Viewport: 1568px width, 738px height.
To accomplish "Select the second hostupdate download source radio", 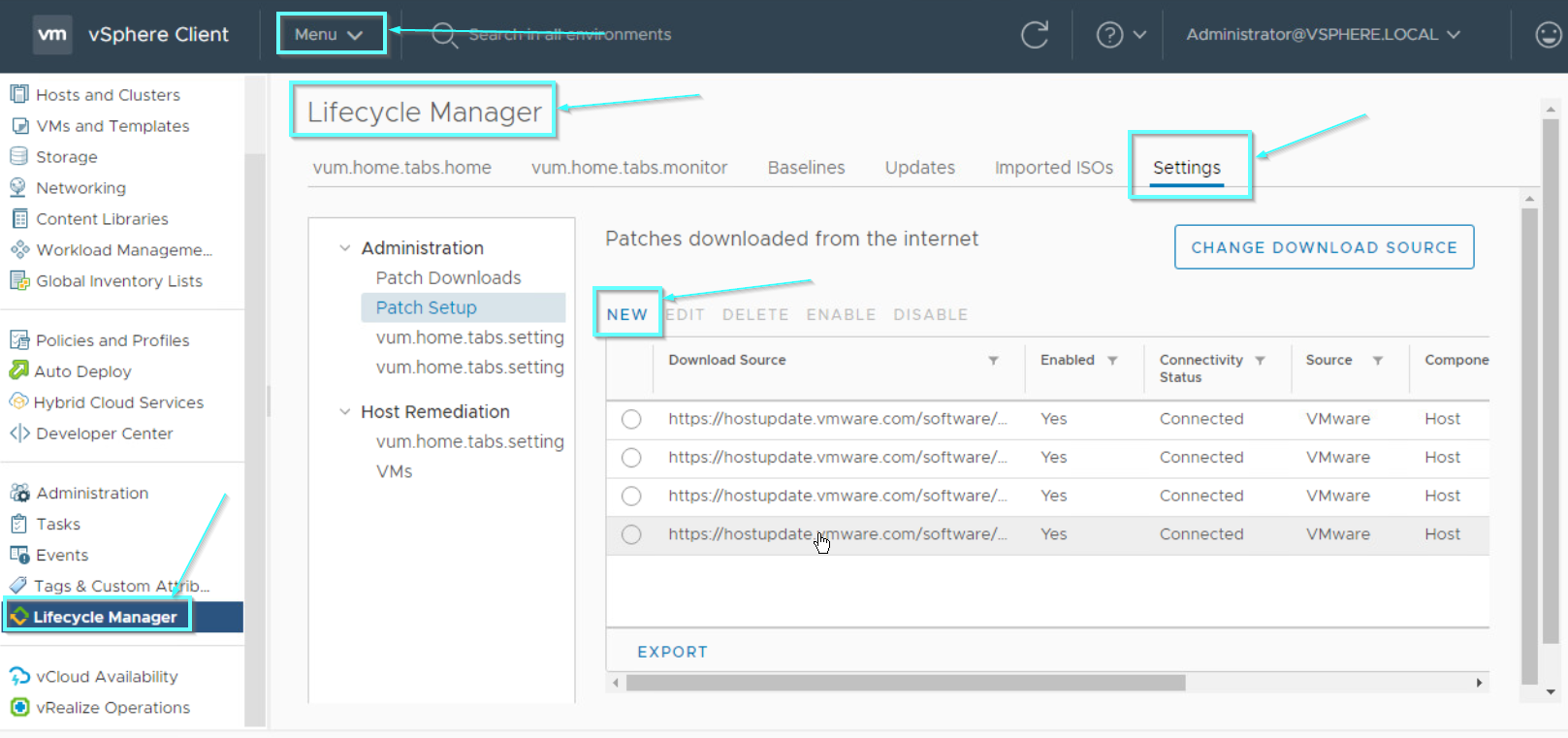I will 631,458.
